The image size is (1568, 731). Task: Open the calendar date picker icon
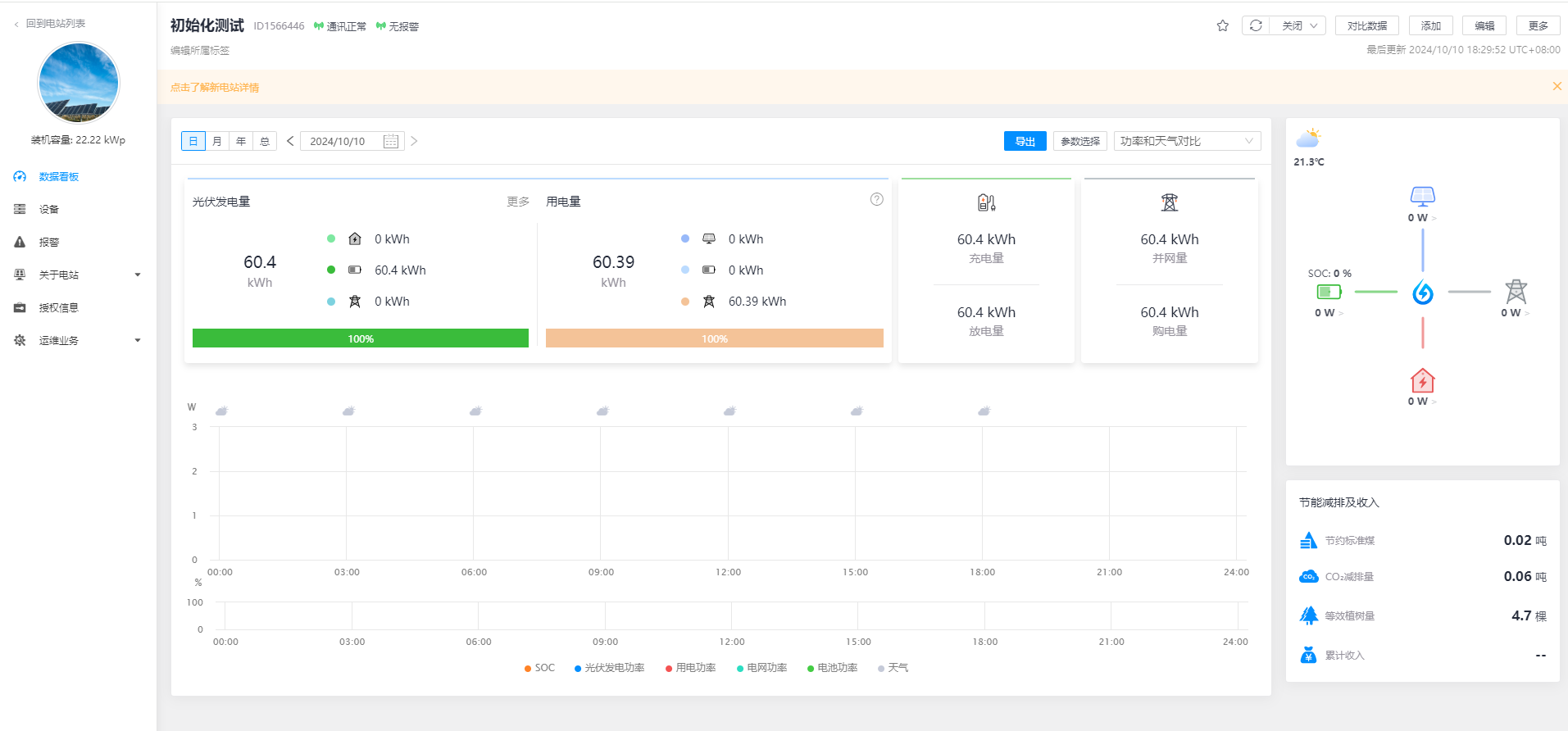(391, 142)
